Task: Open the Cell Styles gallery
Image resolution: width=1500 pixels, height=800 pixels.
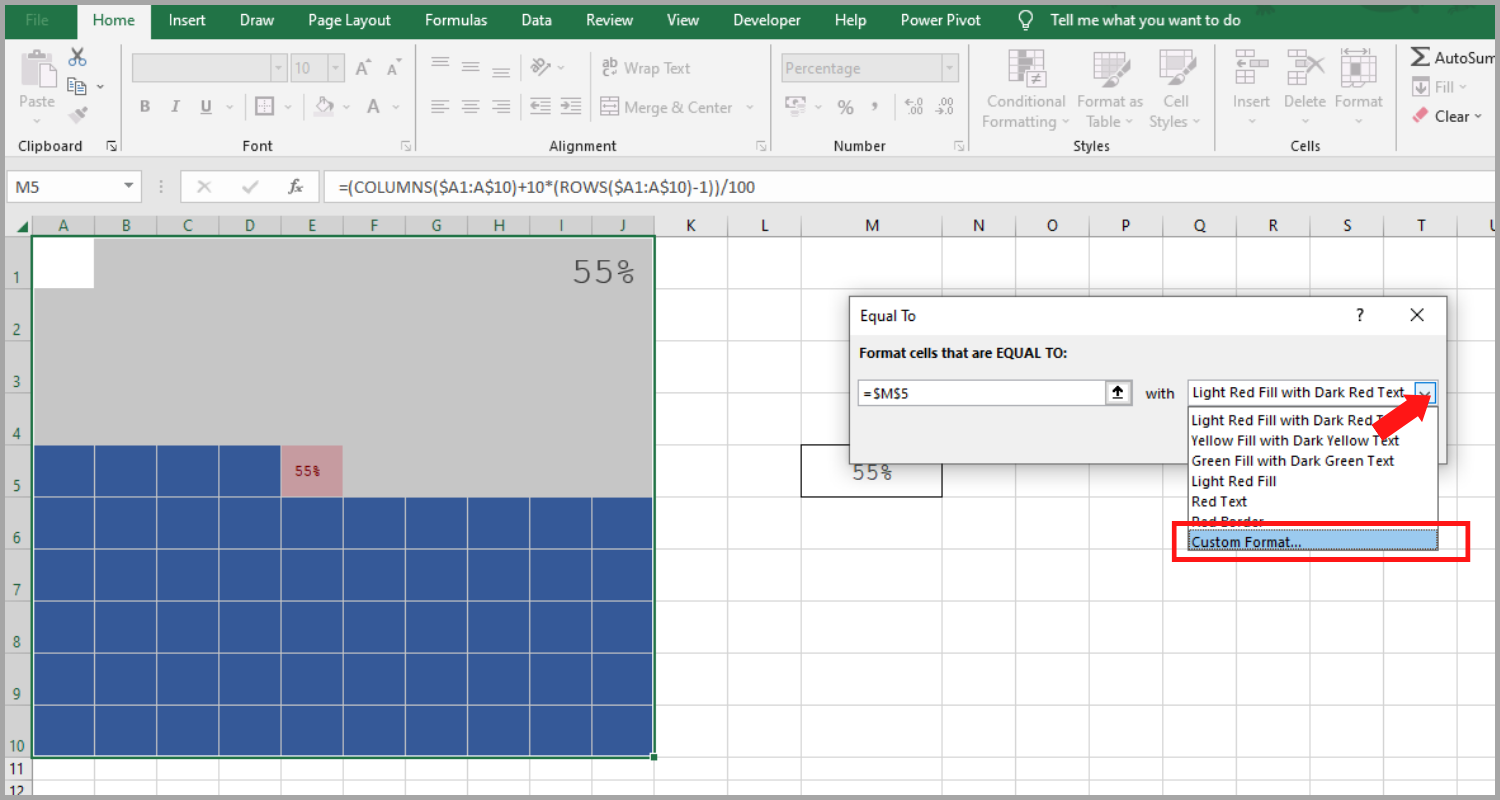Action: pyautogui.click(x=1176, y=90)
